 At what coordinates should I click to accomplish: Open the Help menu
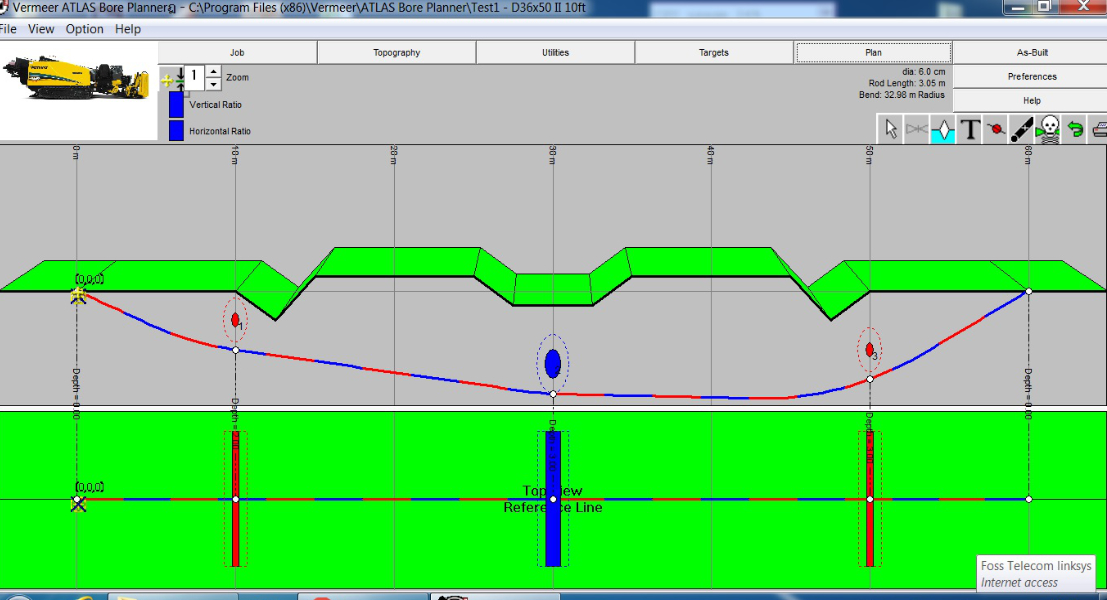[128, 29]
